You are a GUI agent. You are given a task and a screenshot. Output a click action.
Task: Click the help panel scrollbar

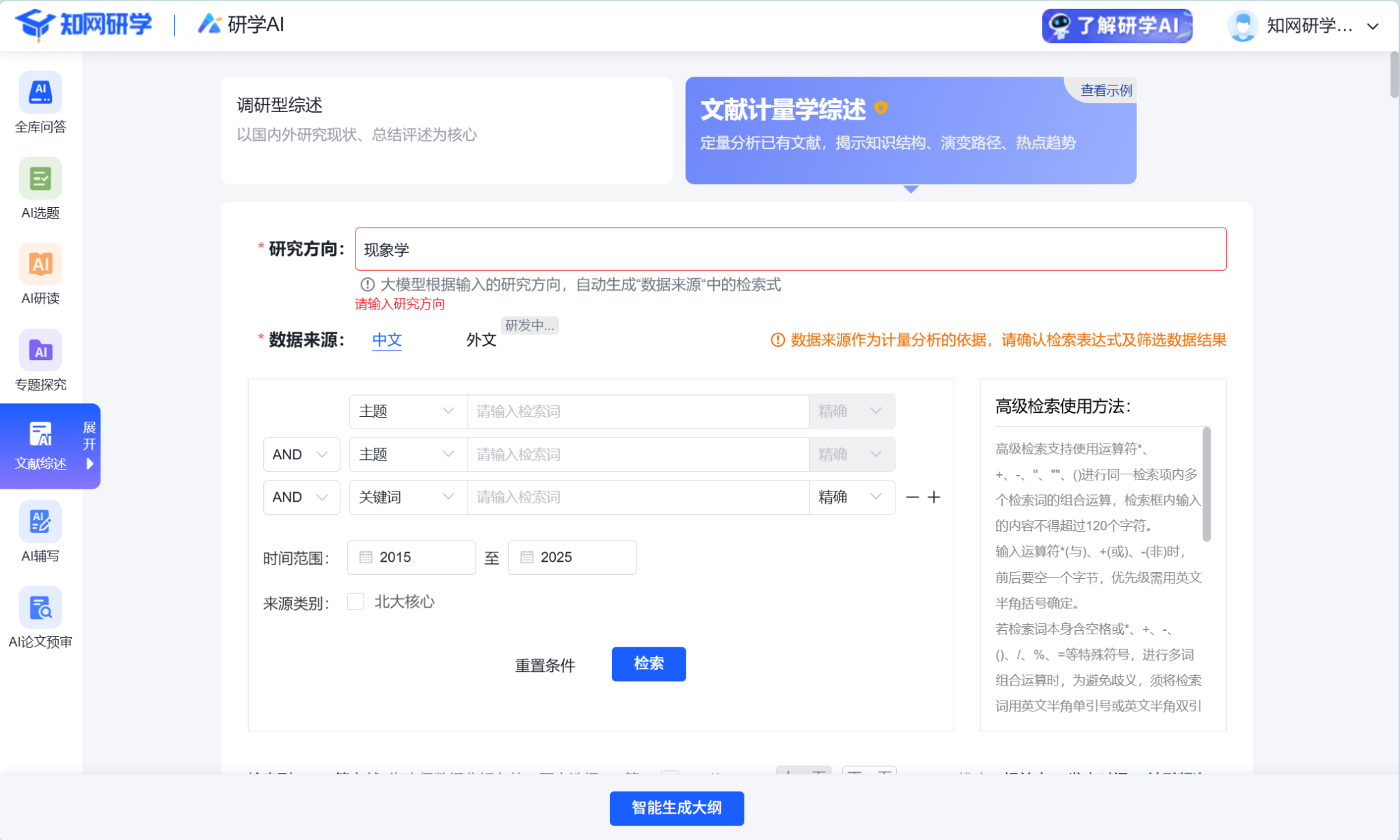(1207, 484)
